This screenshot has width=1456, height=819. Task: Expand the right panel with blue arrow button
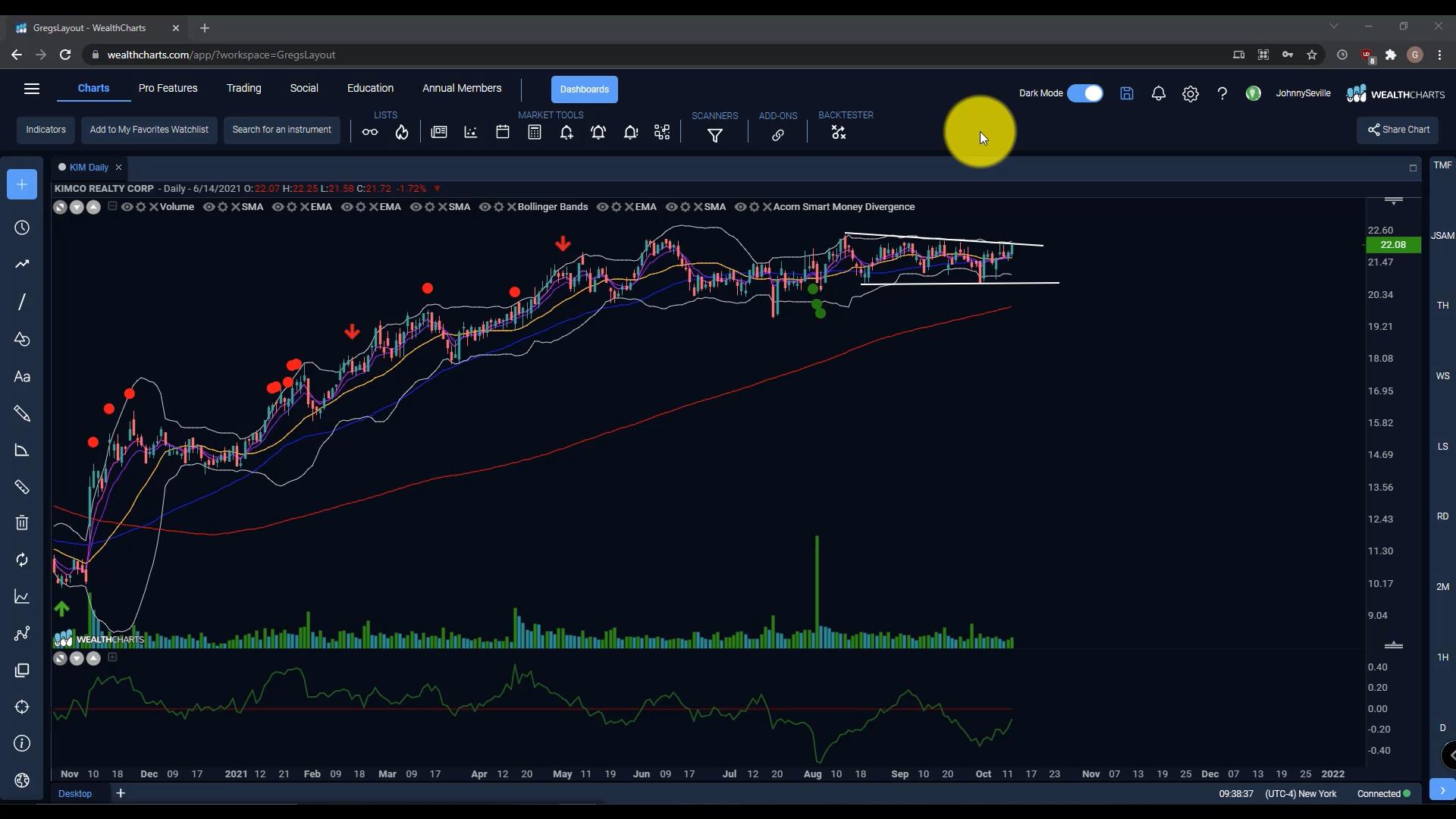pyautogui.click(x=1442, y=789)
